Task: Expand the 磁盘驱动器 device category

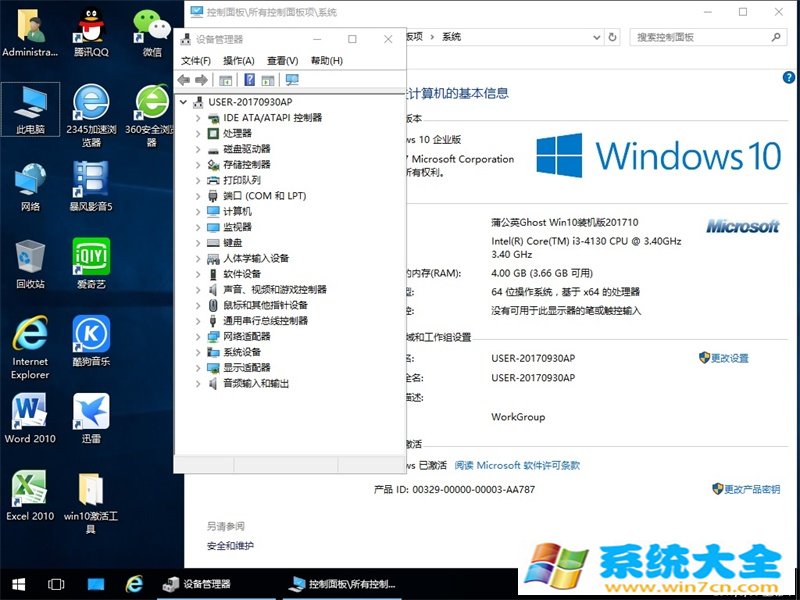Action: [x=198, y=149]
